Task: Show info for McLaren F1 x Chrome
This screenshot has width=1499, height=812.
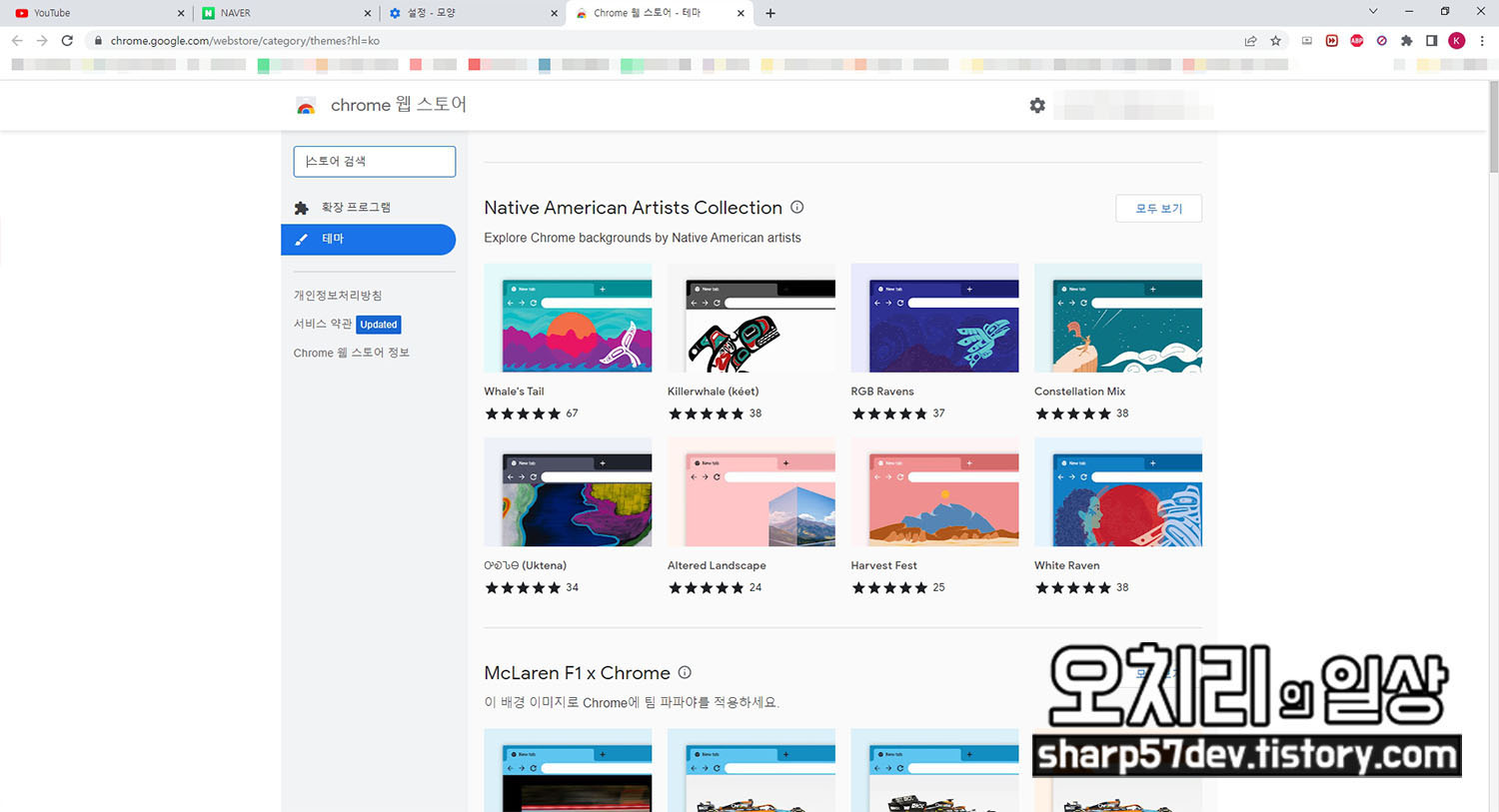Action: tap(685, 672)
